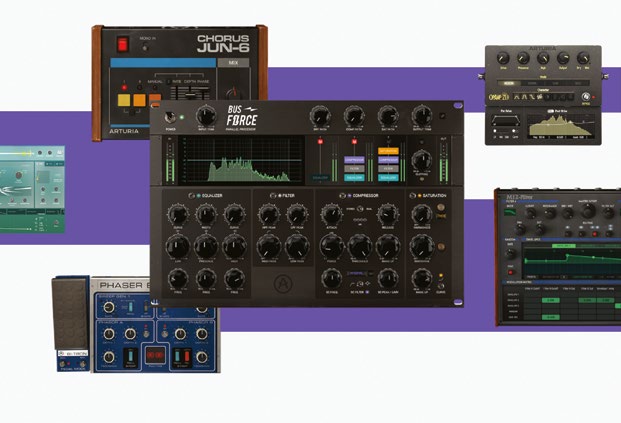The width and height of the screenshot is (621, 423).
Task: Flip the Bus Force Power toggle switch
Action: [x=171, y=118]
